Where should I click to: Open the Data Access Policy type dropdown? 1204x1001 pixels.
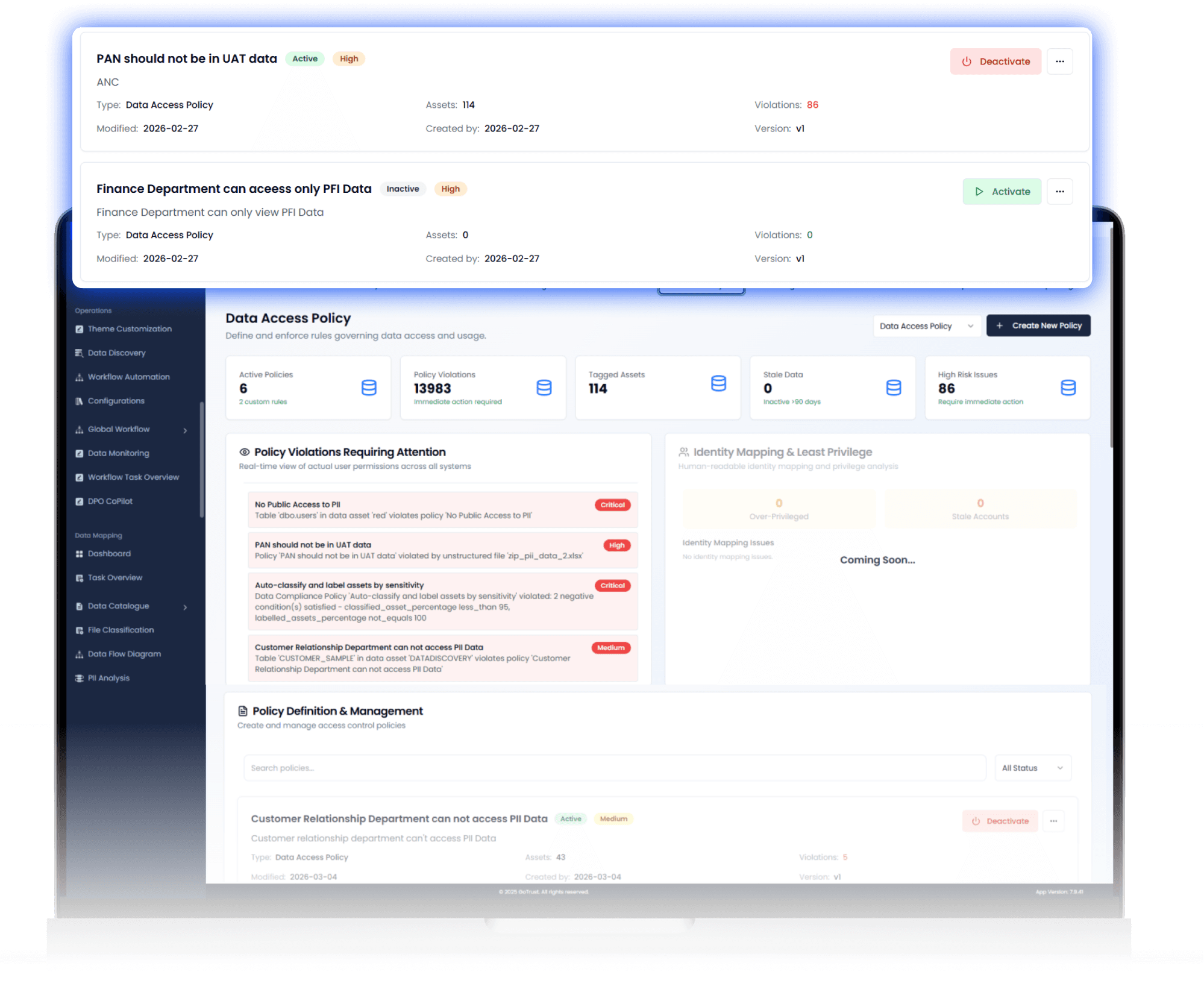click(x=926, y=326)
